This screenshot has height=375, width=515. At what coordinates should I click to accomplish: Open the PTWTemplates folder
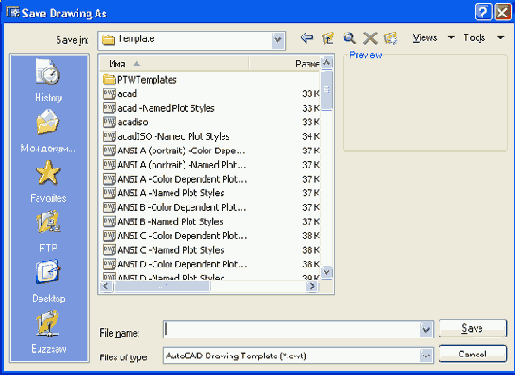(x=140, y=80)
